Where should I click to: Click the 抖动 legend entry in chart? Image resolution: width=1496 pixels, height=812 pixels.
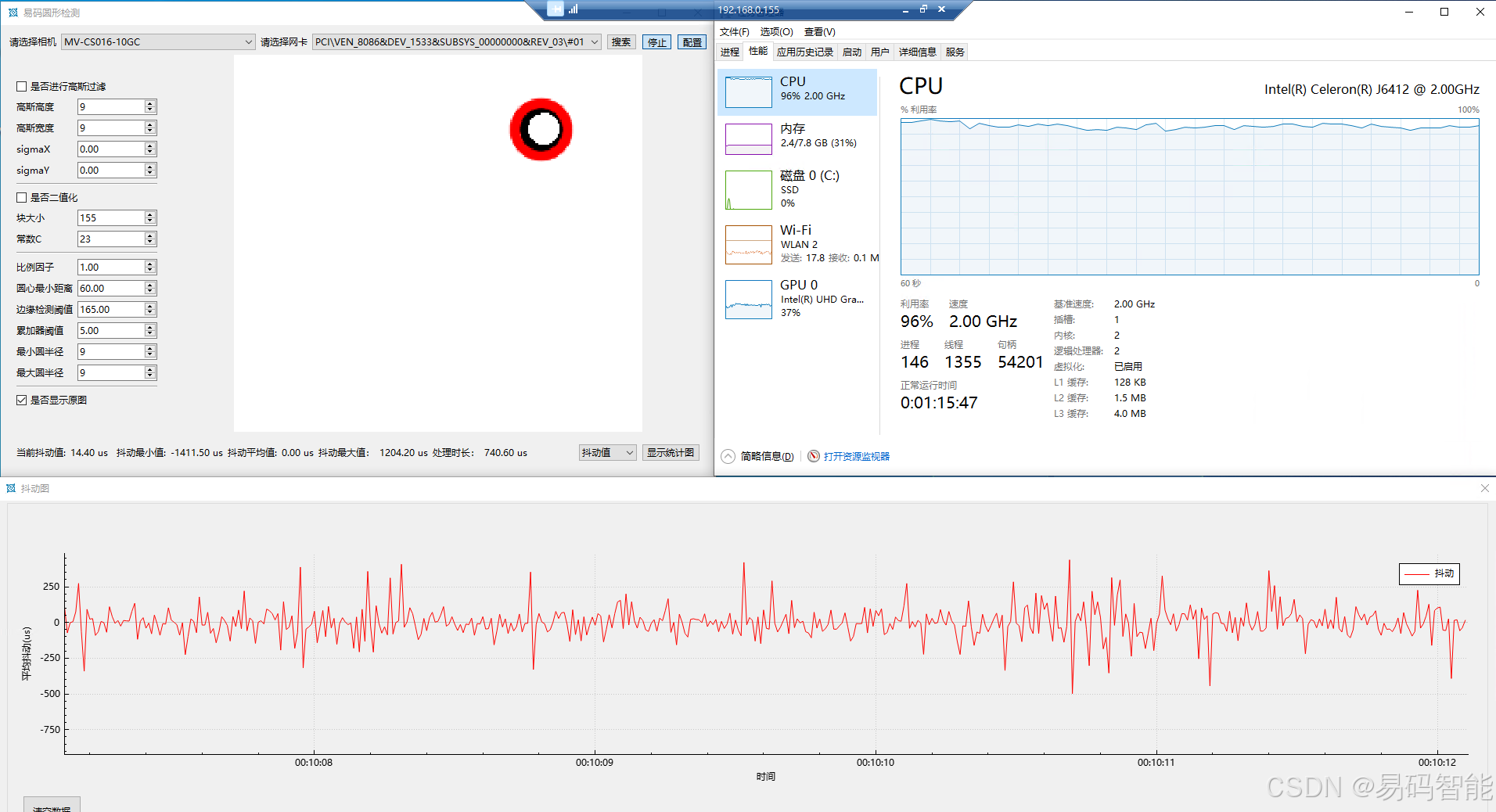pyautogui.click(x=1429, y=573)
